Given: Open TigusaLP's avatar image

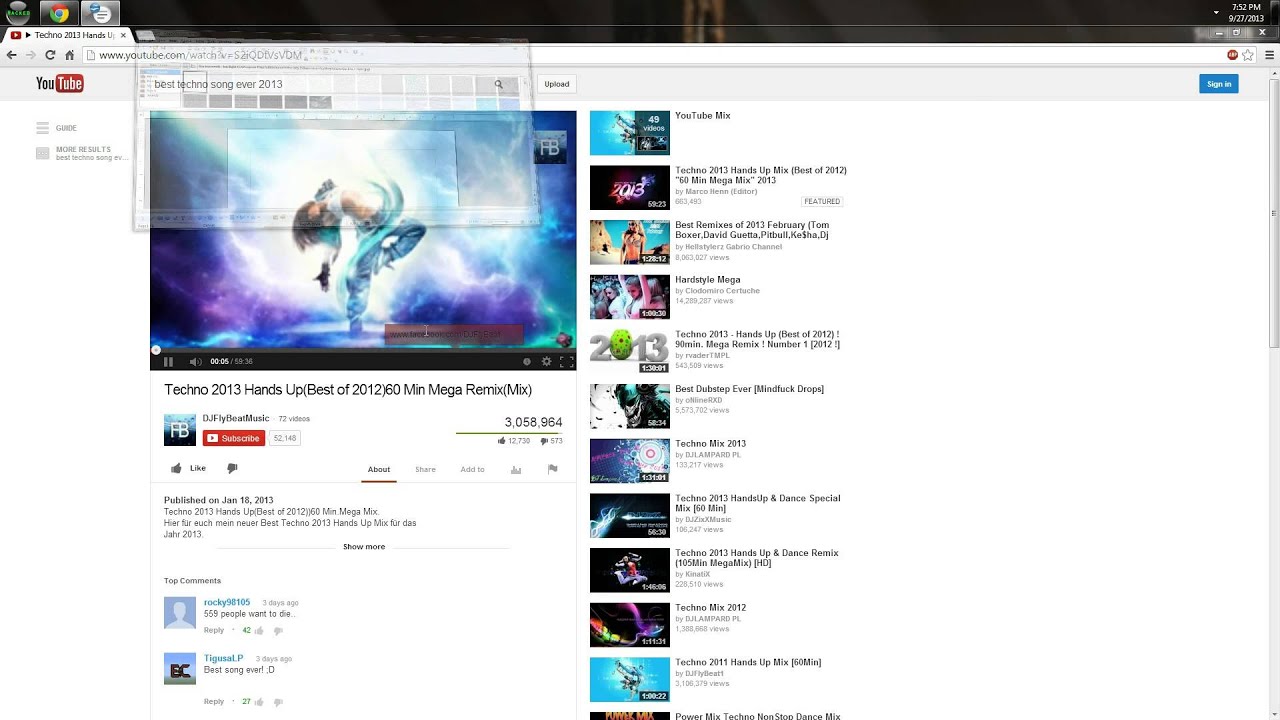Looking at the screenshot, I should pos(180,669).
